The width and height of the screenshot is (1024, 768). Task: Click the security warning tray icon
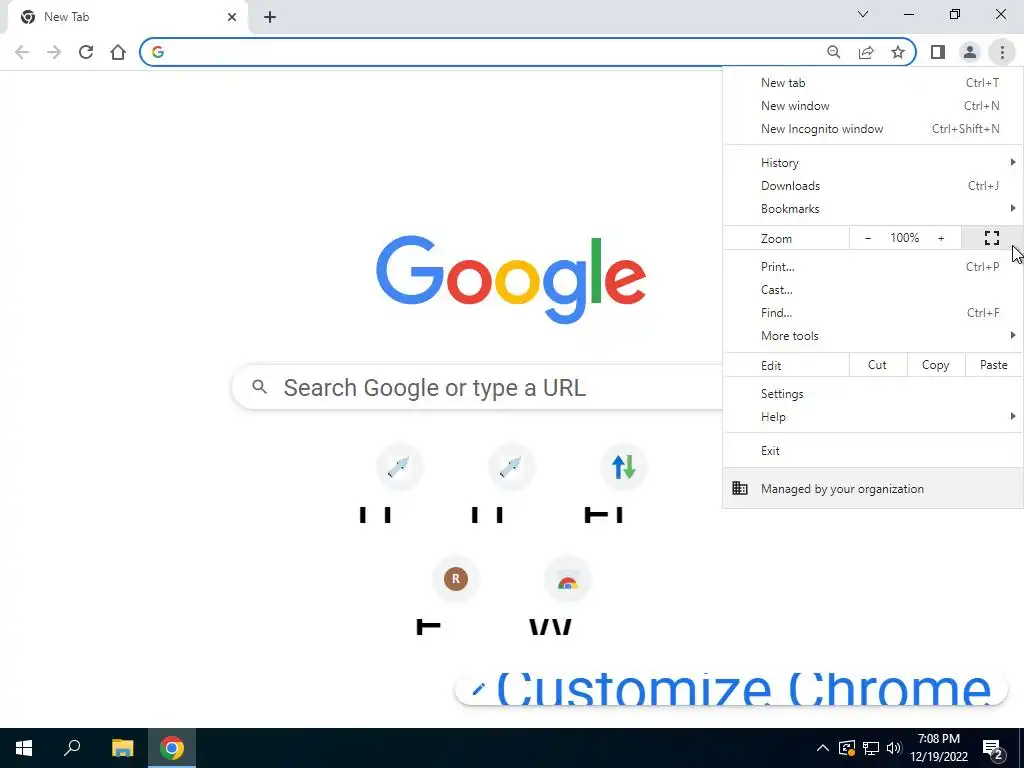pyautogui.click(x=846, y=748)
